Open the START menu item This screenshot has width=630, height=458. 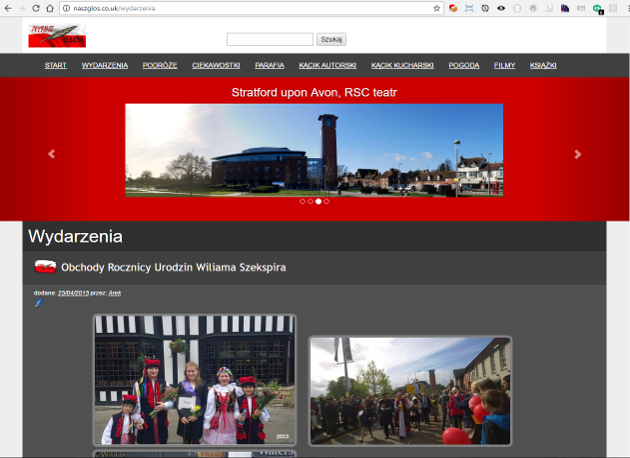55,65
